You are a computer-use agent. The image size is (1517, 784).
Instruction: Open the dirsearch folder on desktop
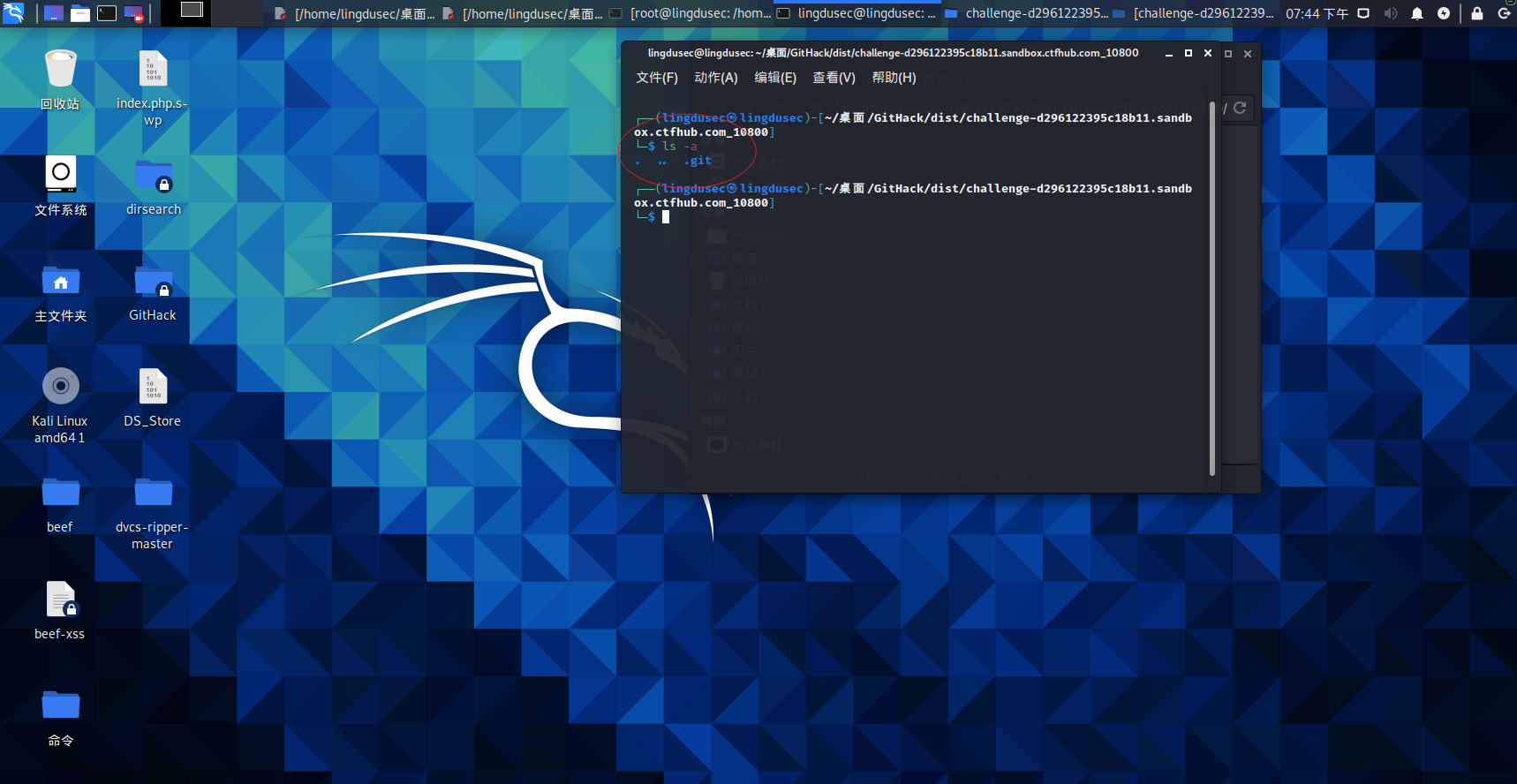click(x=153, y=186)
